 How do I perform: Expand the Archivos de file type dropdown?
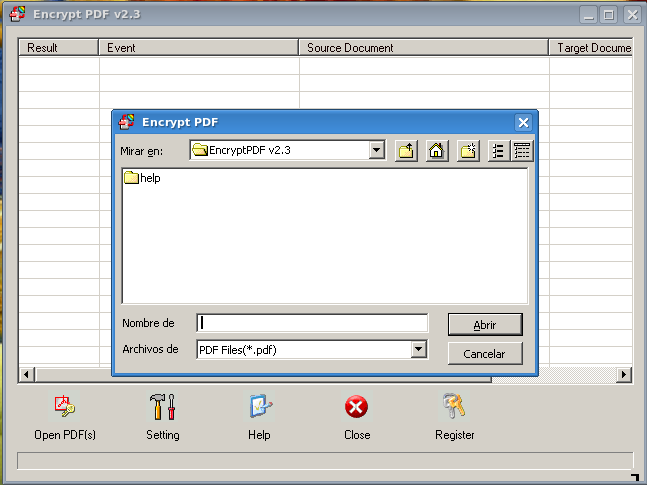[x=418, y=350]
